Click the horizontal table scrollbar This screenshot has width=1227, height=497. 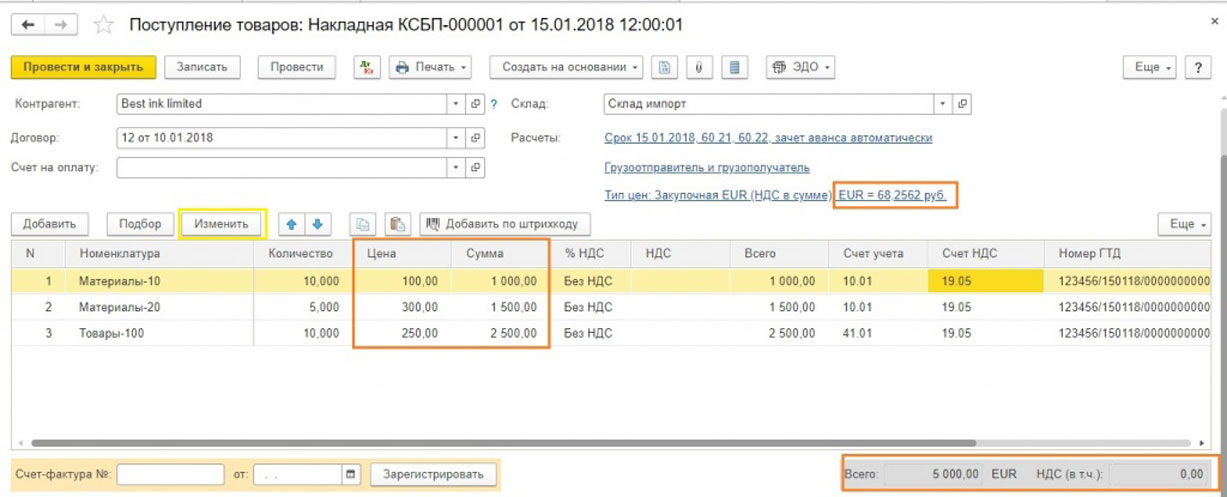click(500, 443)
